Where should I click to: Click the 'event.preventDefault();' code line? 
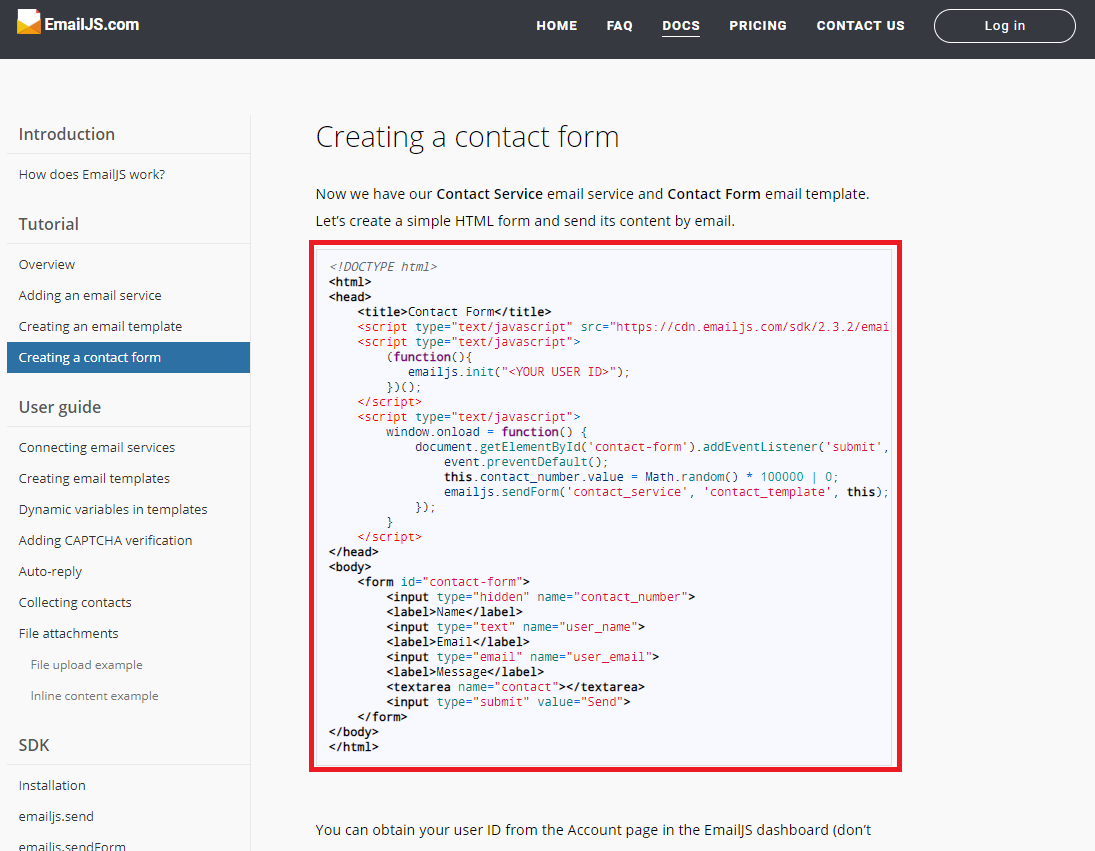pos(526,462)
